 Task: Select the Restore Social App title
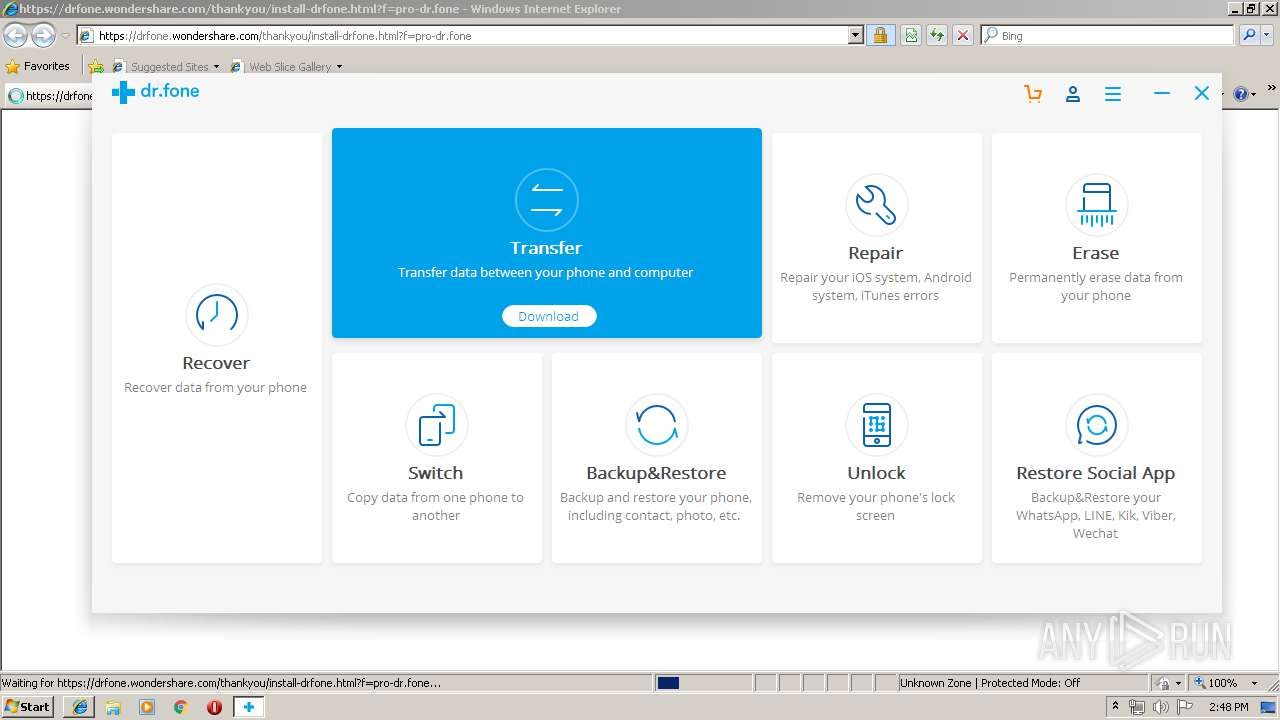pyautogui.click(x=1096, y=473)
